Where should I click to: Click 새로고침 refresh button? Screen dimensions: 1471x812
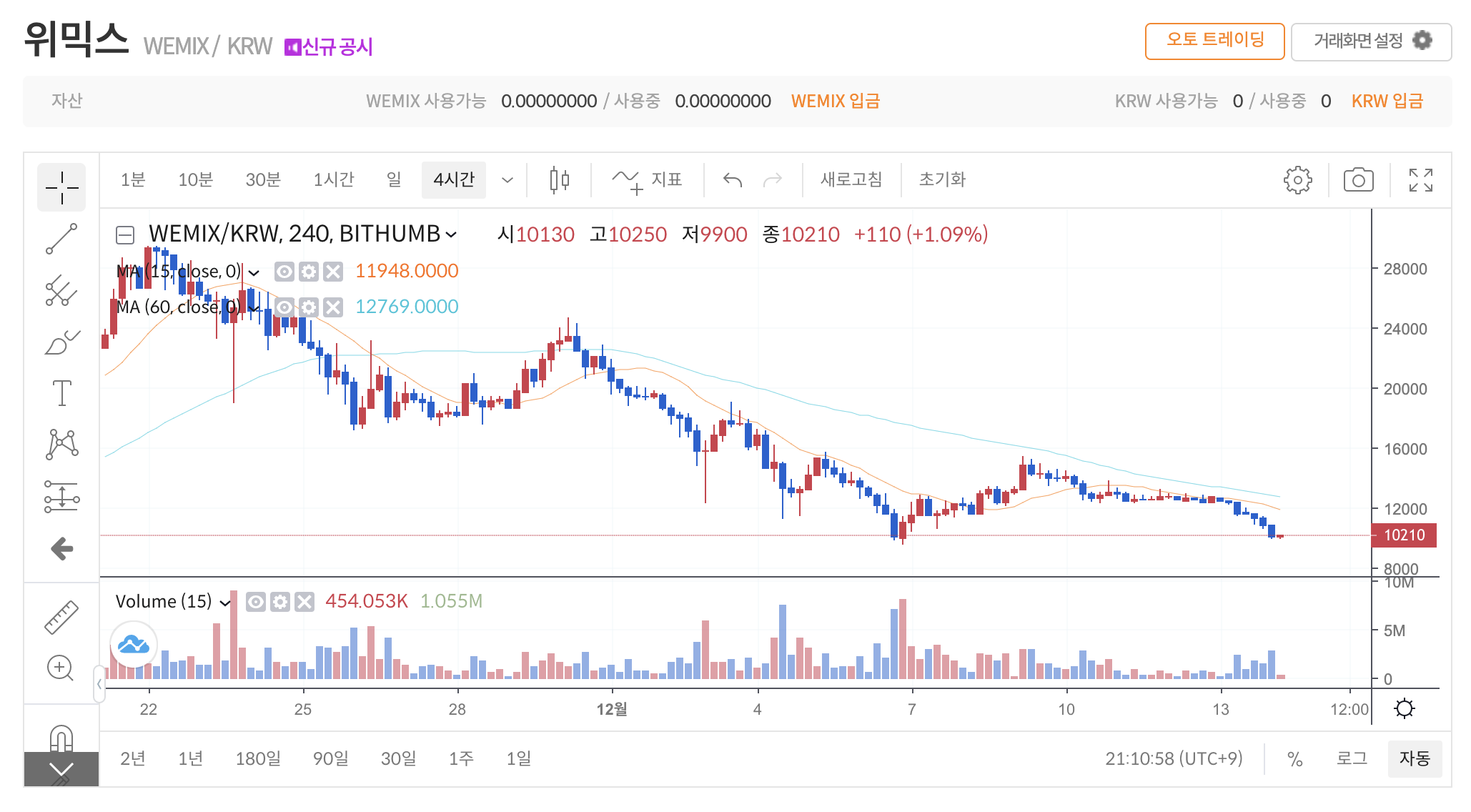(x=851, y=179)
